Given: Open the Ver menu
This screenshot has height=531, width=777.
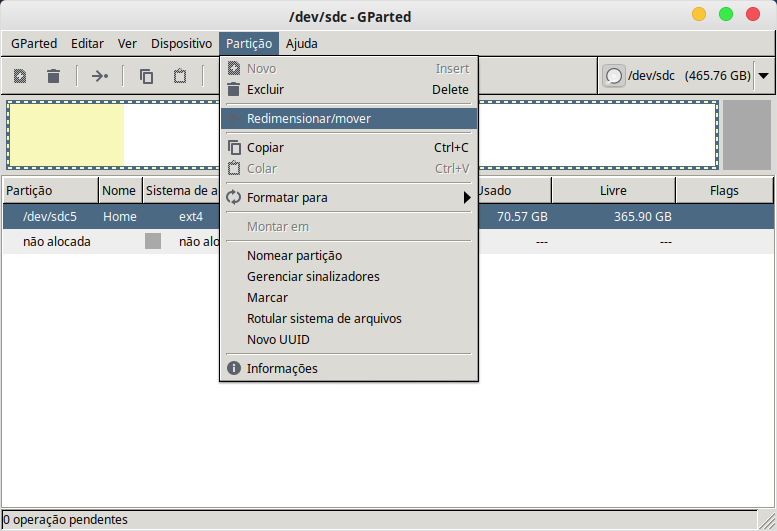Looking at the screenshot, I should 127,44.
